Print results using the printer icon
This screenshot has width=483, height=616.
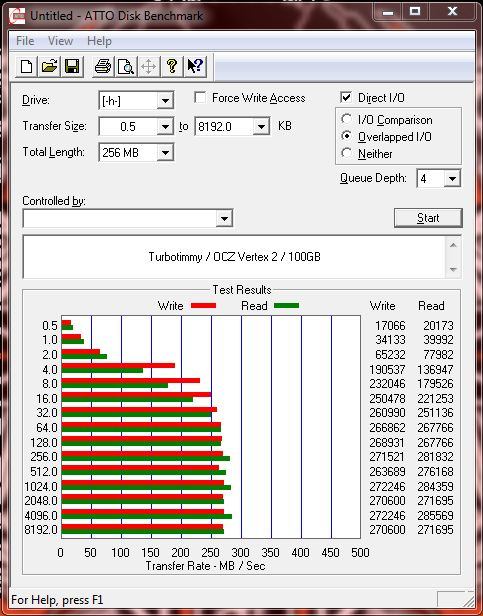[x=103, y=66]
